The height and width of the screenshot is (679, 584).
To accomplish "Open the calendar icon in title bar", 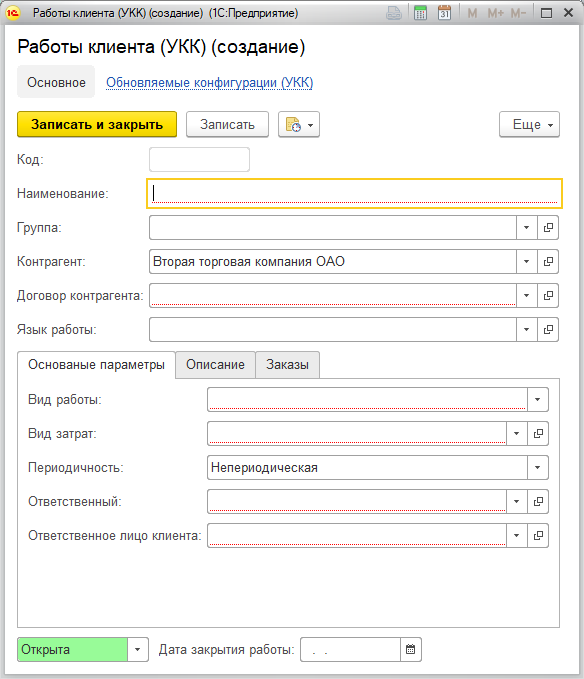I will 444,13.
